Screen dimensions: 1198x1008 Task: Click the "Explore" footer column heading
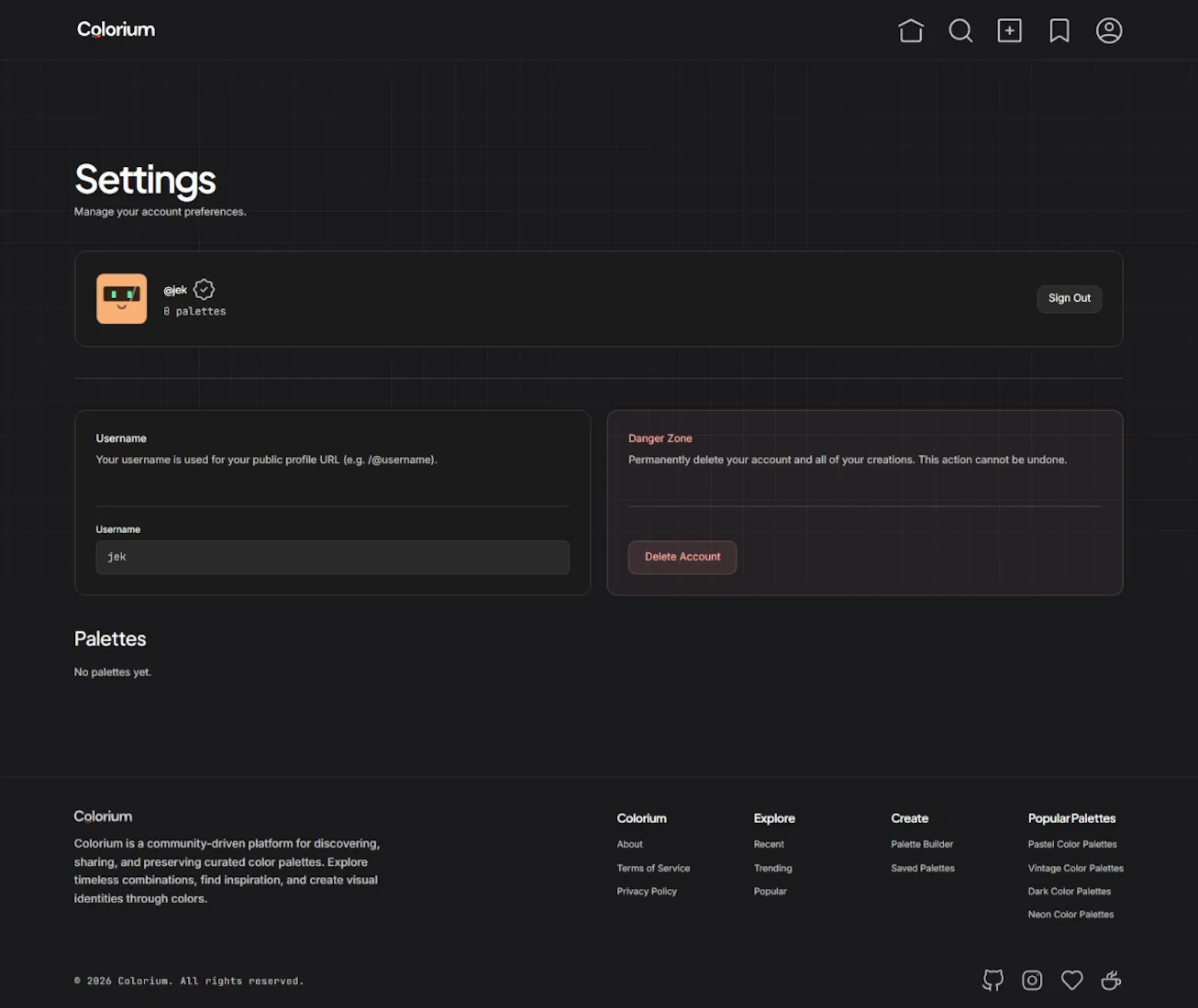[x=774, y=819]
